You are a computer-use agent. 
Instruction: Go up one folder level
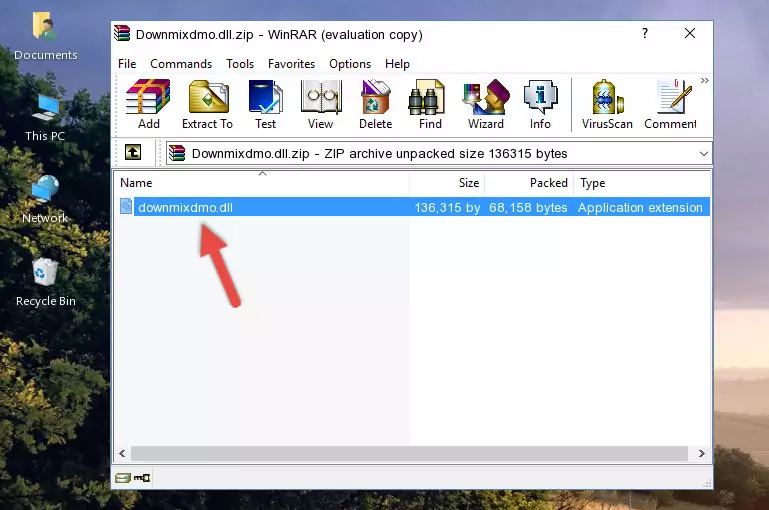[x=133, y=153]
